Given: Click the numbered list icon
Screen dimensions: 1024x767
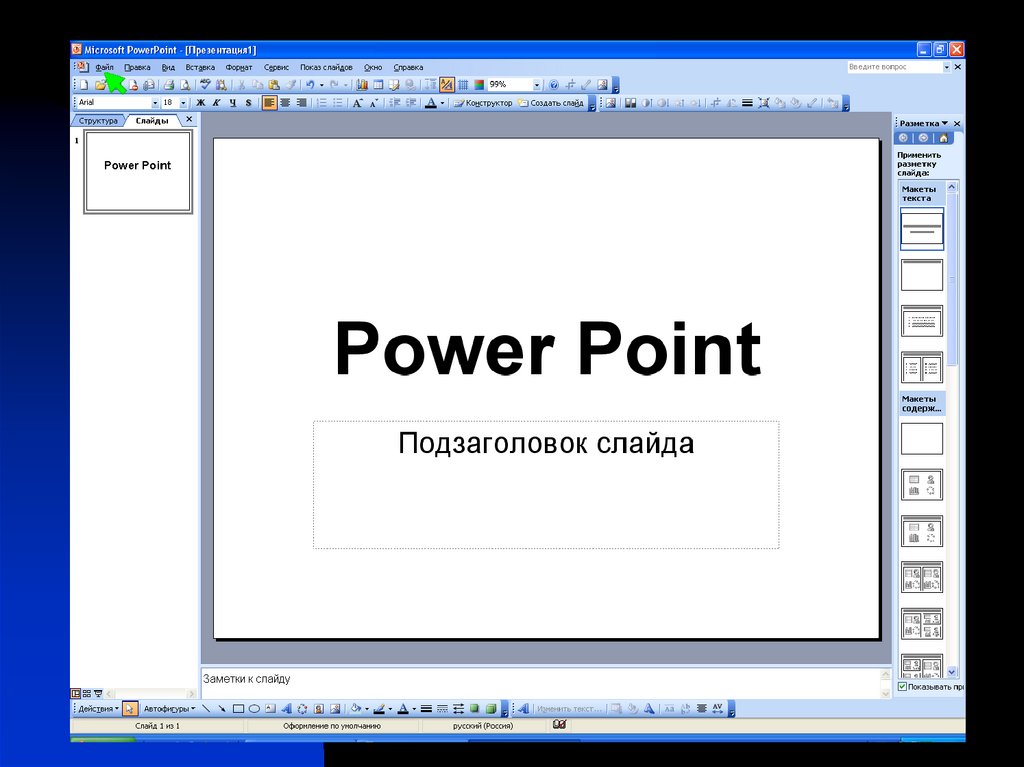Looking at the screenshot, I should pos(323,103).
